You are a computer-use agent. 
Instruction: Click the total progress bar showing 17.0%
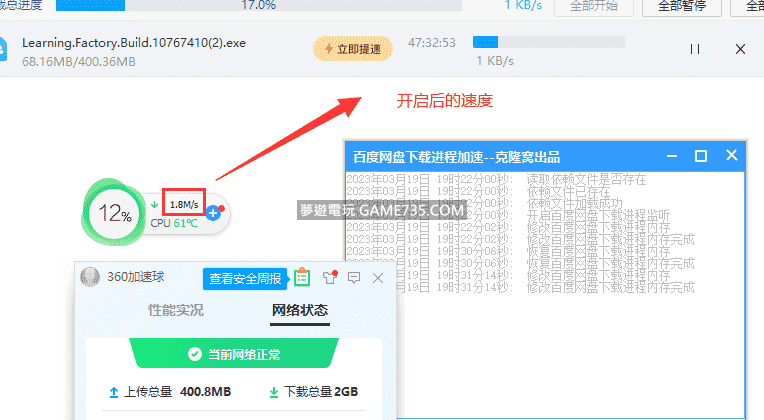(259, 5)
